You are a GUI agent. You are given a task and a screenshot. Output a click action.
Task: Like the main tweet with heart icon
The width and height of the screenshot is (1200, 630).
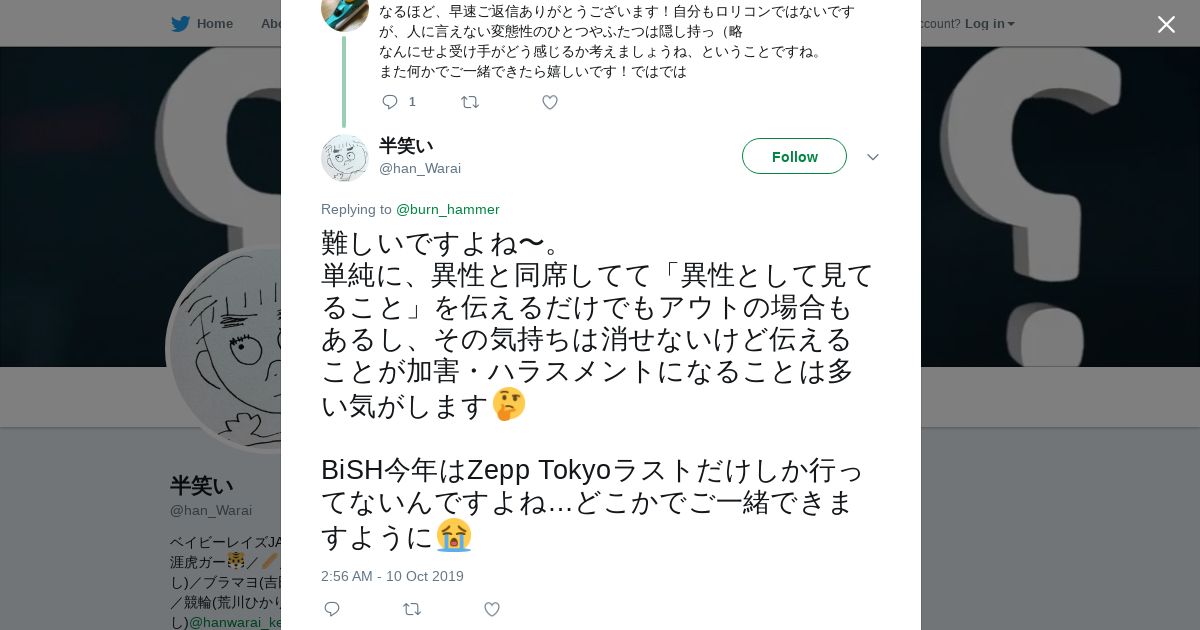pyautogui.click(x=492, y=609)
